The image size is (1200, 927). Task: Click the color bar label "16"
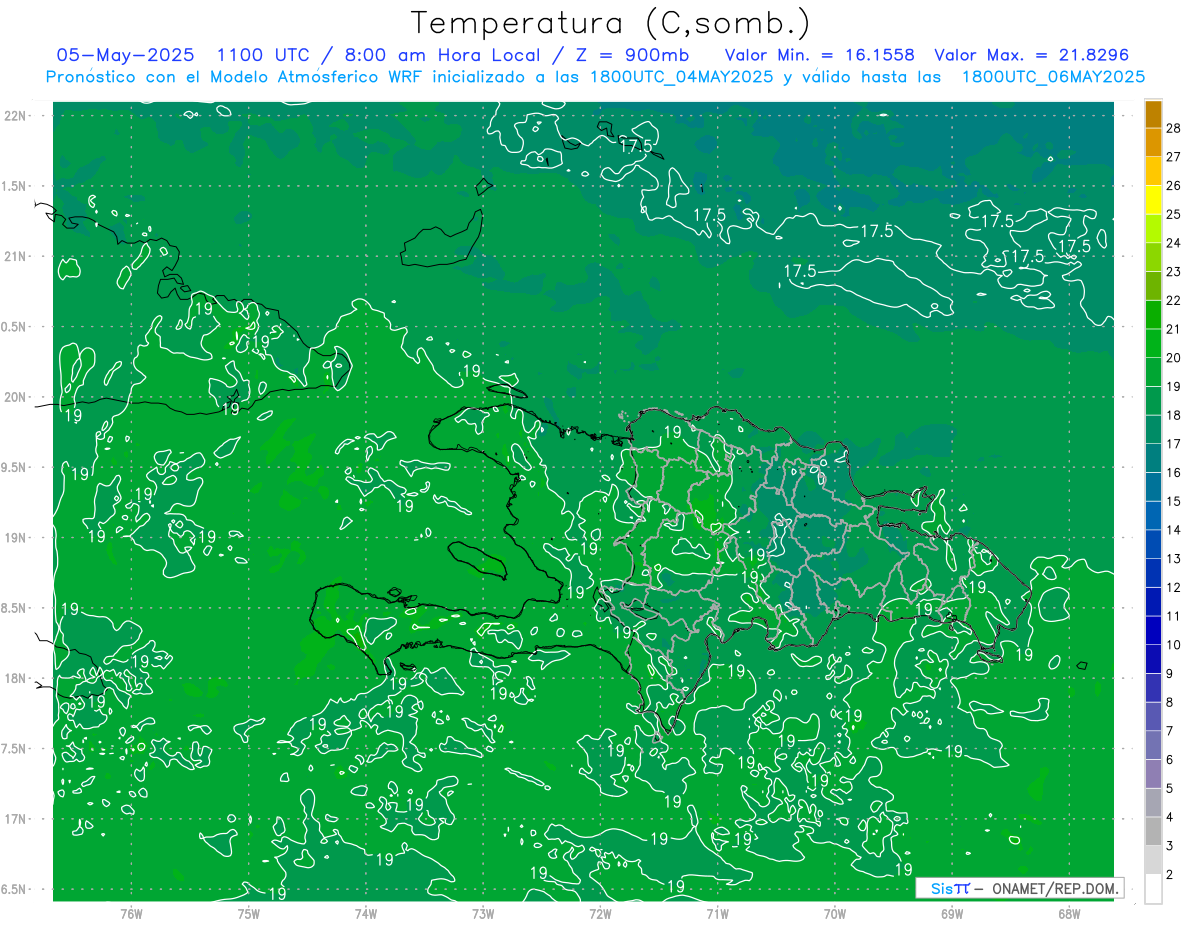coord(1174,472)
